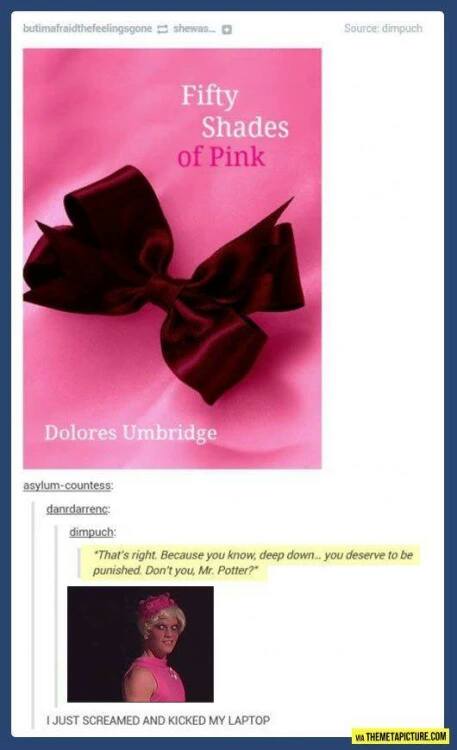457x750 pixels.
Task: Open the photo of person in pink
Action: coord(140,644)
